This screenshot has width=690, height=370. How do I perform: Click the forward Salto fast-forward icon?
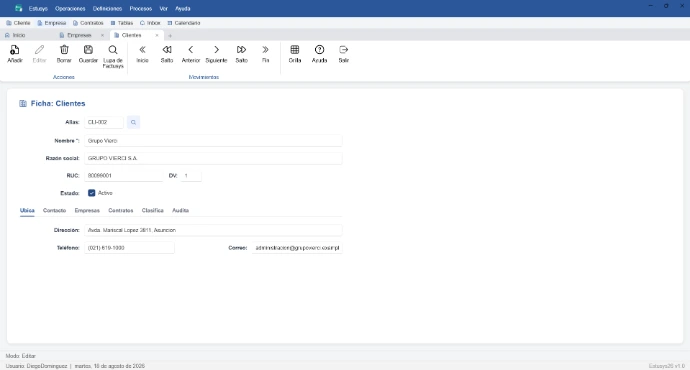(x=241, y=50)
